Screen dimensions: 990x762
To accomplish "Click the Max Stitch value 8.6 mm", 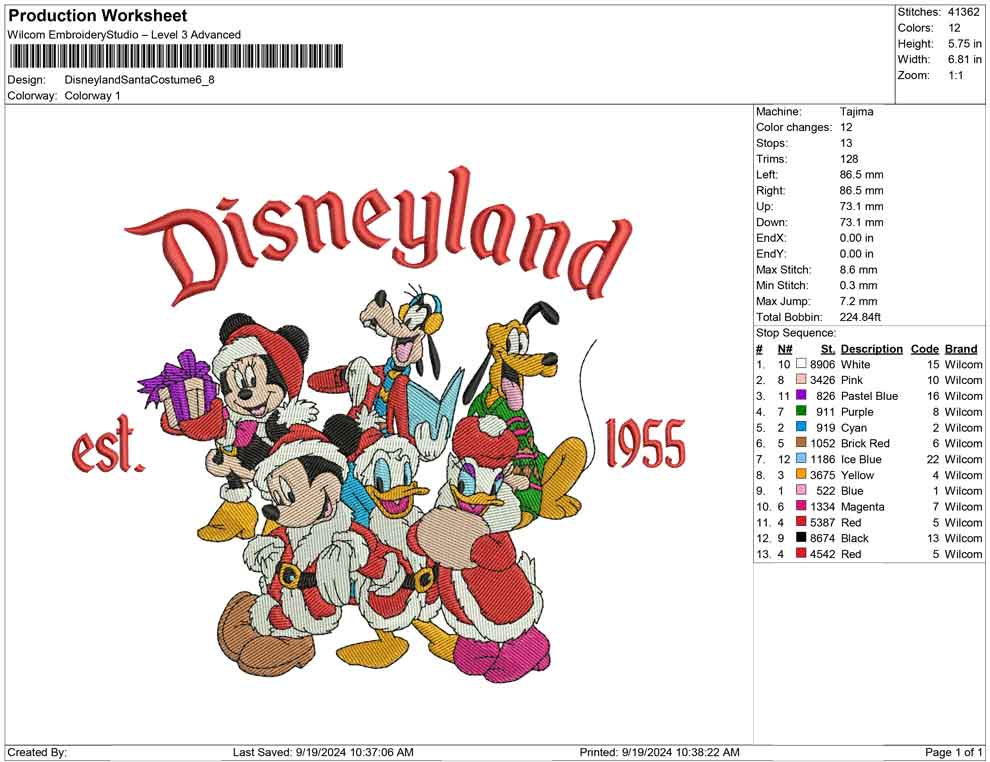I will [x=859, y=270].
